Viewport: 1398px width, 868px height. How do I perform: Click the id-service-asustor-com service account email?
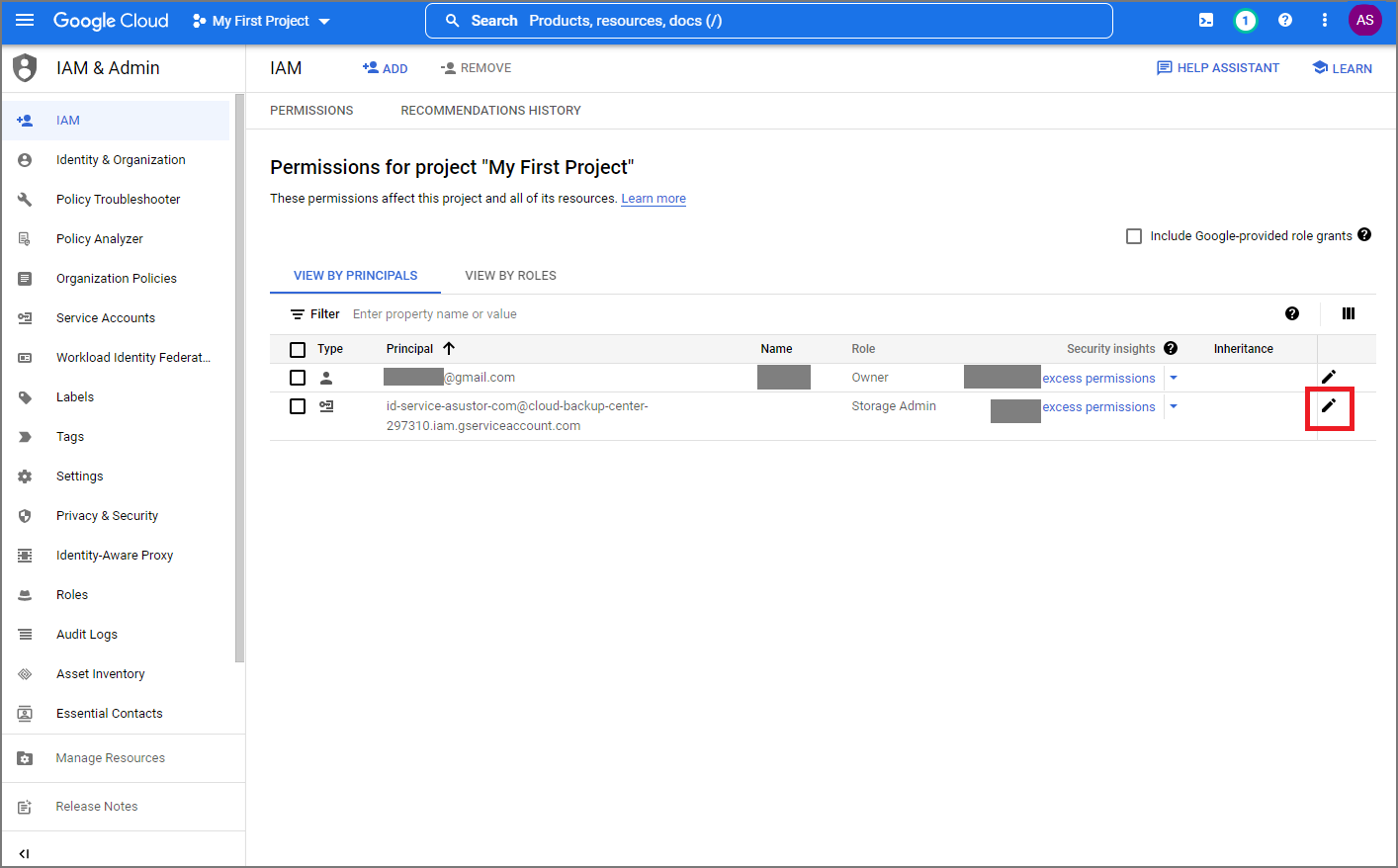517,416
